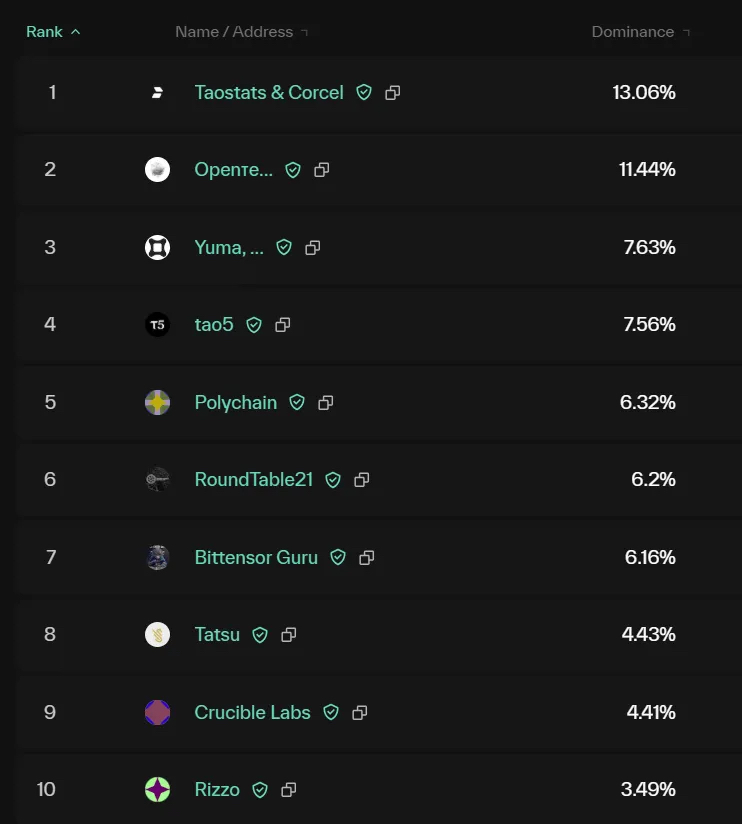Sort the table by the Rank column
The width and height of the screenshot is (742, 824).
(x=53, y=32)
